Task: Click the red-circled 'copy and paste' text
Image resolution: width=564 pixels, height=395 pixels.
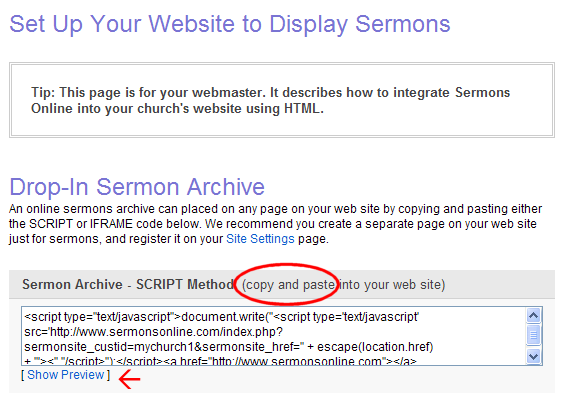Action: pos(288,285)
